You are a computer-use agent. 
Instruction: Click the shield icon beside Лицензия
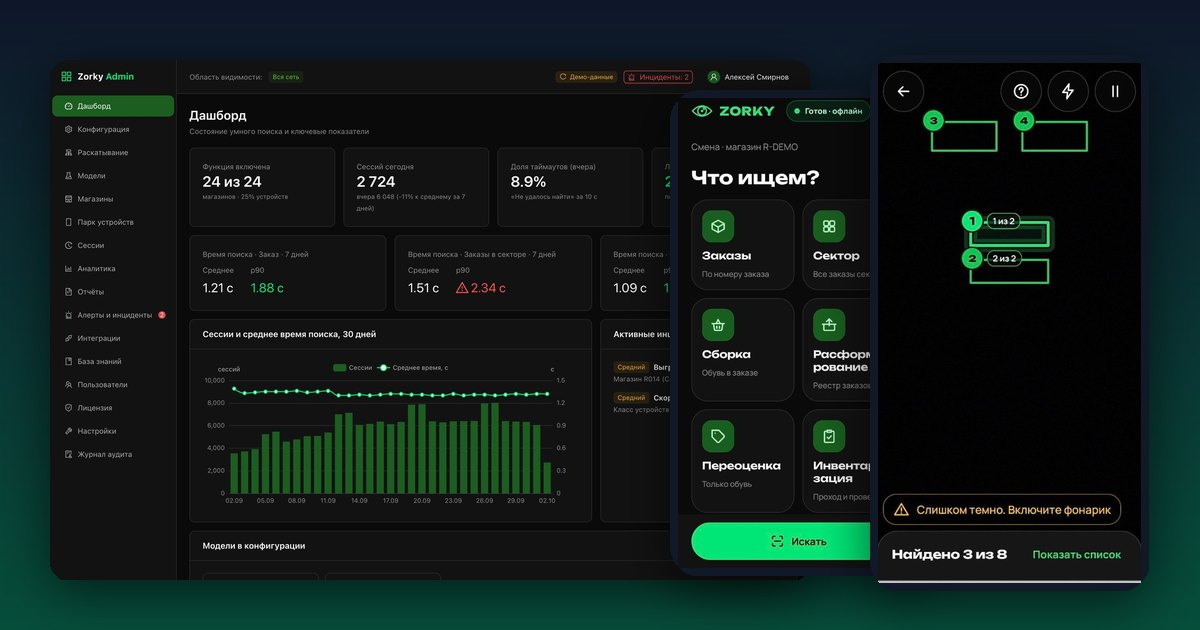(x=68, y=408)
